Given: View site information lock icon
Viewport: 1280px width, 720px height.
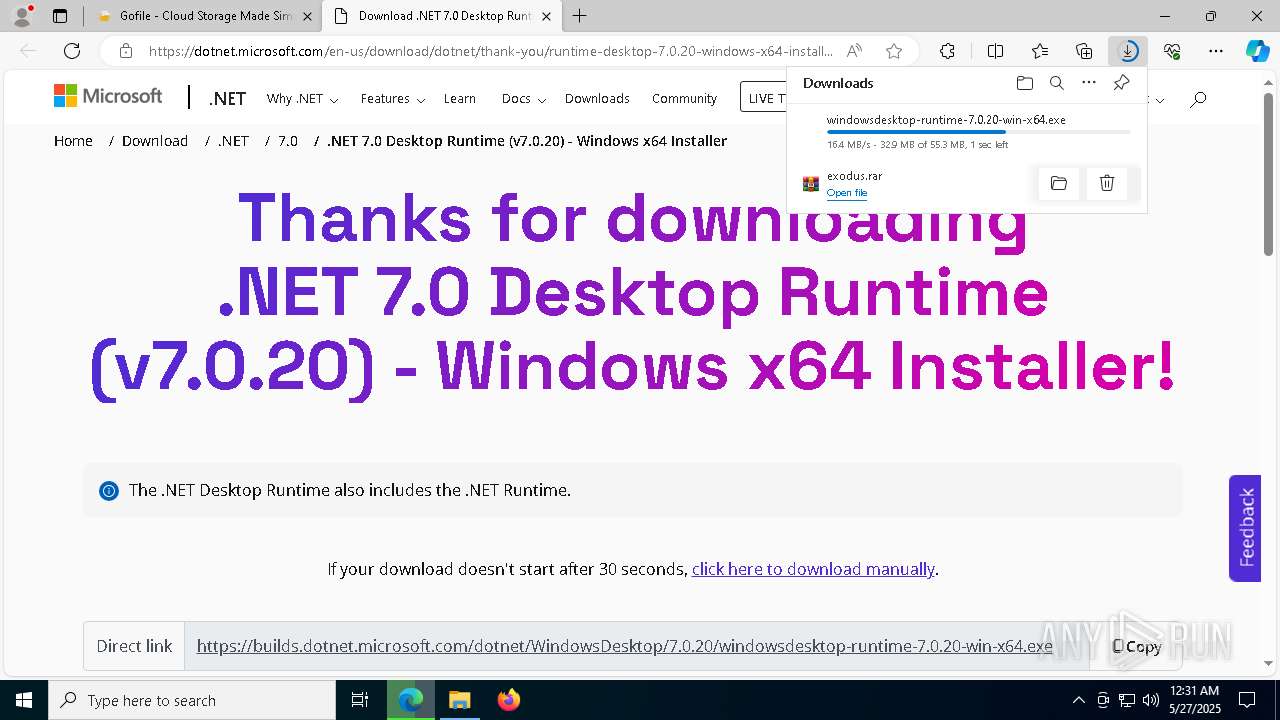Looking at the screenshot, I should point(125,51).
